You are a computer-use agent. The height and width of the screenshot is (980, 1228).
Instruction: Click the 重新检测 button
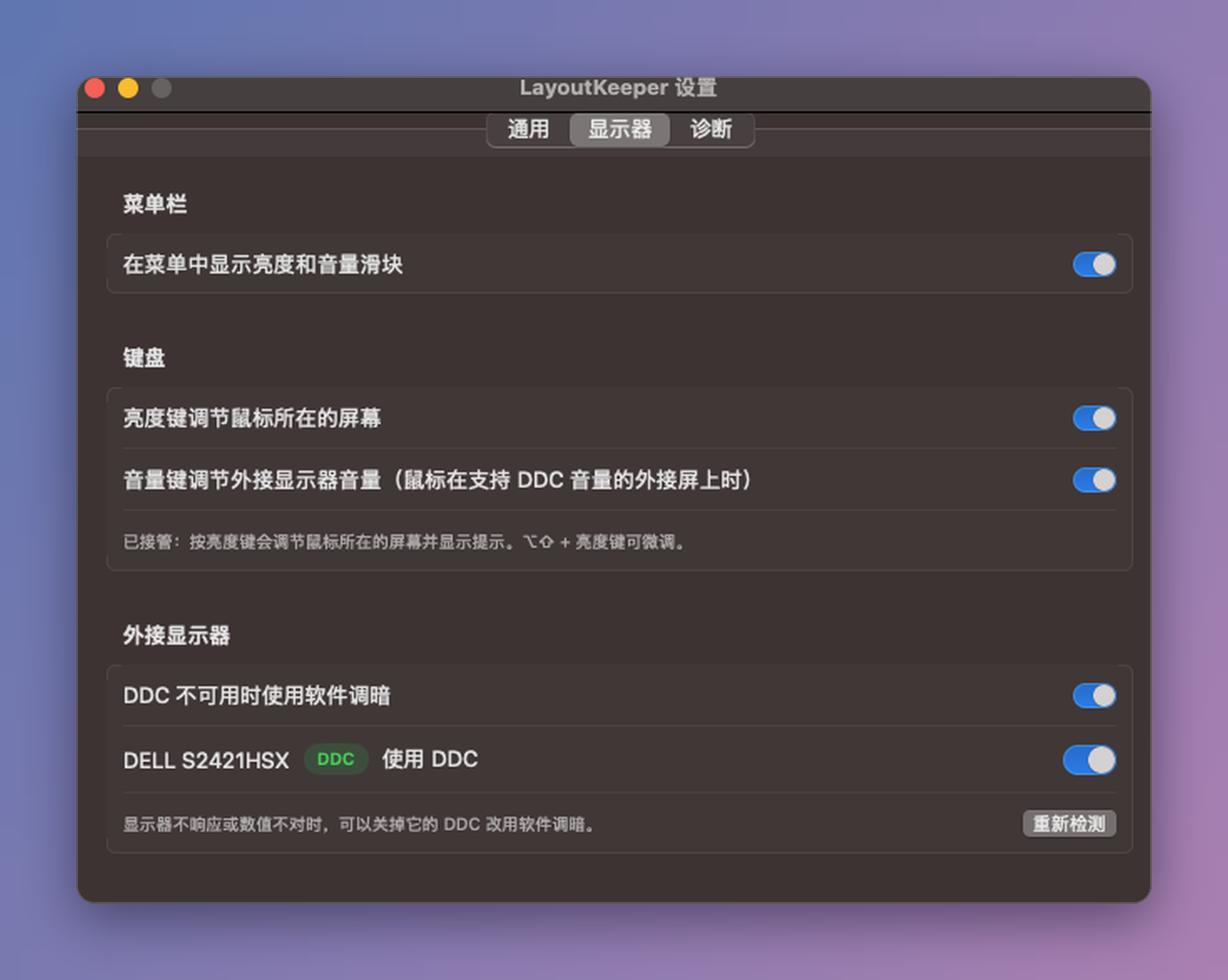point(1069,824)
